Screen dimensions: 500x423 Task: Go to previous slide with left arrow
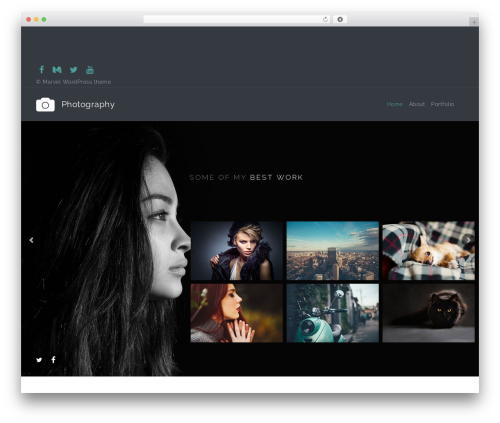pos(31,240)
